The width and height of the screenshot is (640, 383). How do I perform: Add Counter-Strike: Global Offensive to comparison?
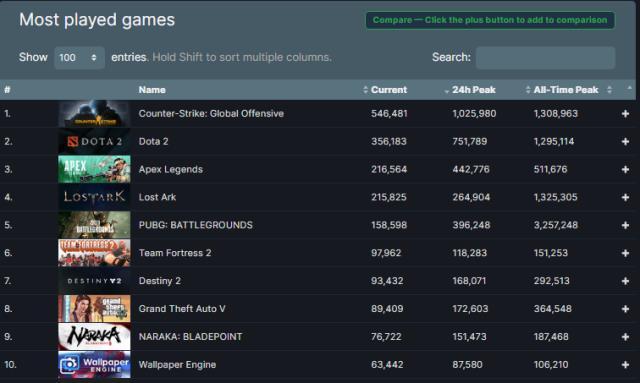[x=625, y=114]
